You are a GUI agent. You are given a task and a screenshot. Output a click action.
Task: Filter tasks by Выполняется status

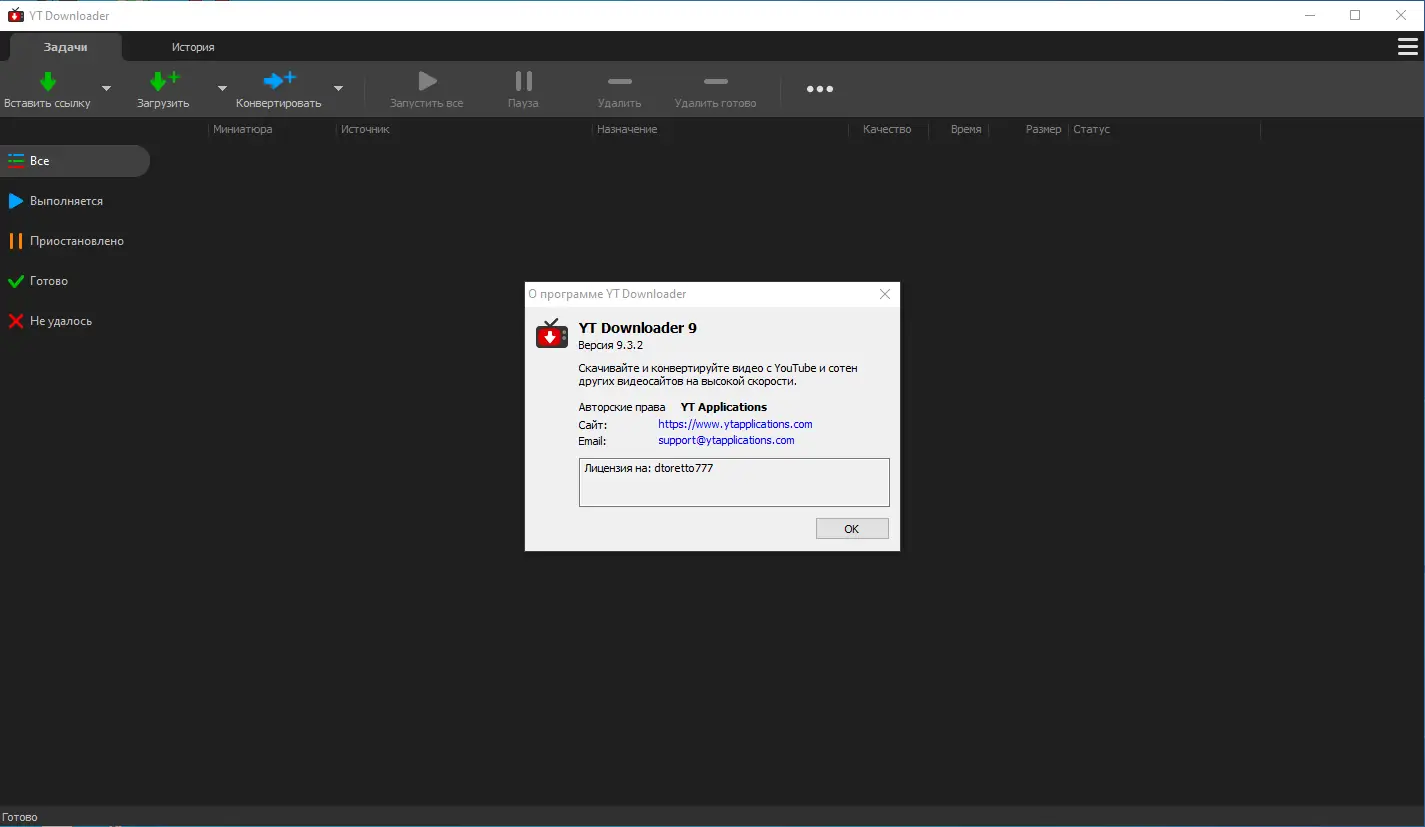67,200
